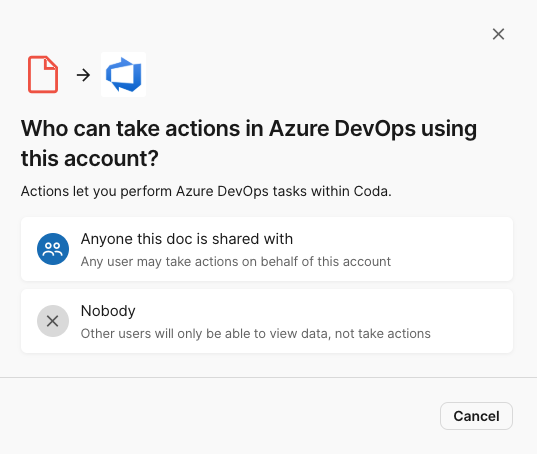Click "Any user may take actions" description
The image size is (537, 454).
pyautogui.click(x=236, y=262)
